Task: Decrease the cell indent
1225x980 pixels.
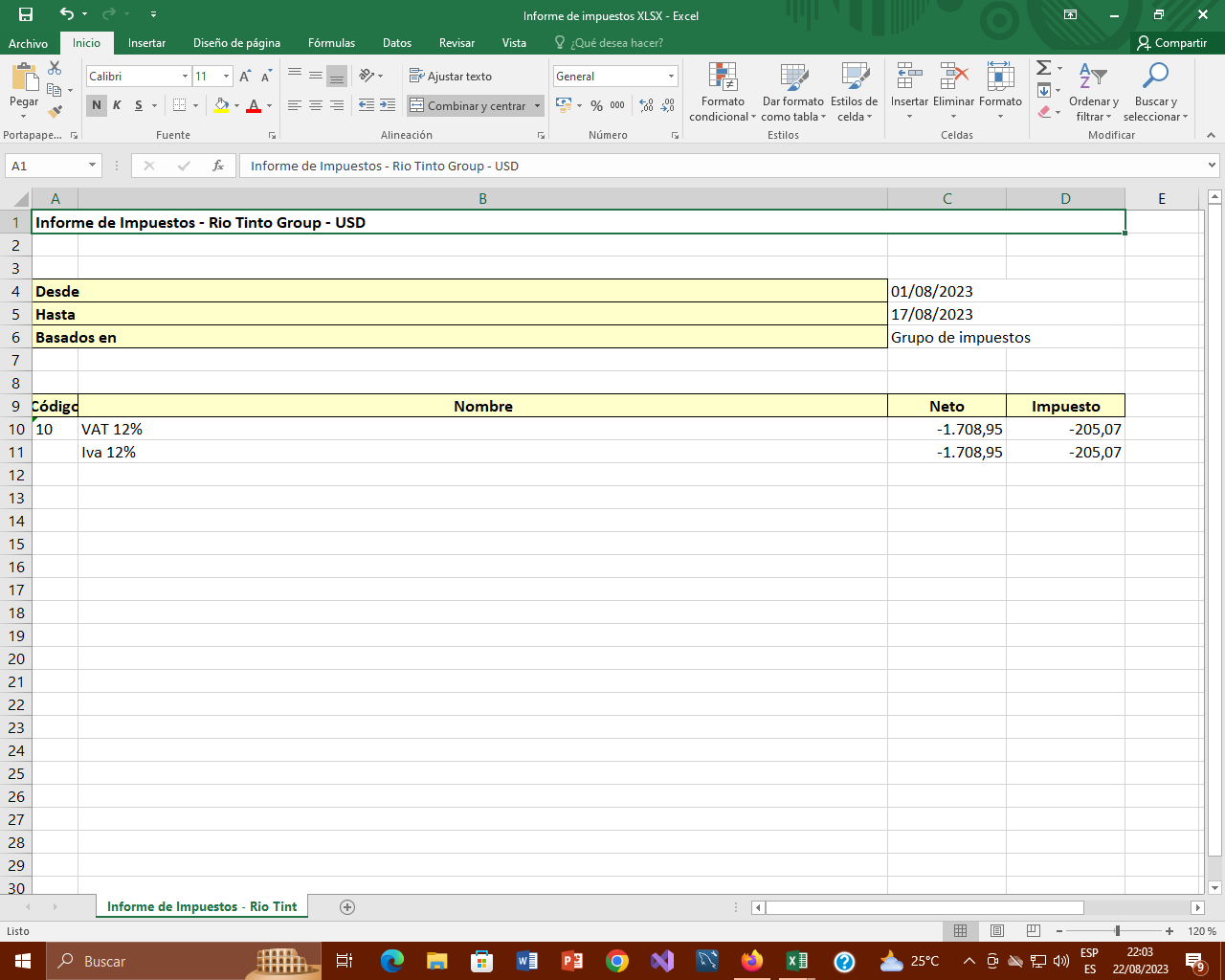Action: tap(367, 105)
